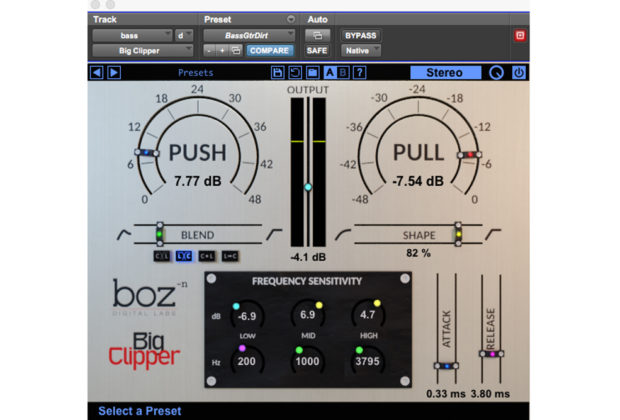Click the hard-knee curve icon right of BLEND
Viewport: 620px width, 420px height.
(274, 235)
